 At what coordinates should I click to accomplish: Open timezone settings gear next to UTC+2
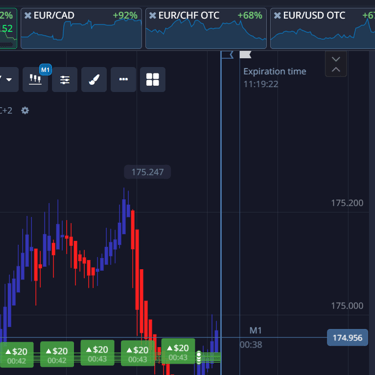(25, 110)
